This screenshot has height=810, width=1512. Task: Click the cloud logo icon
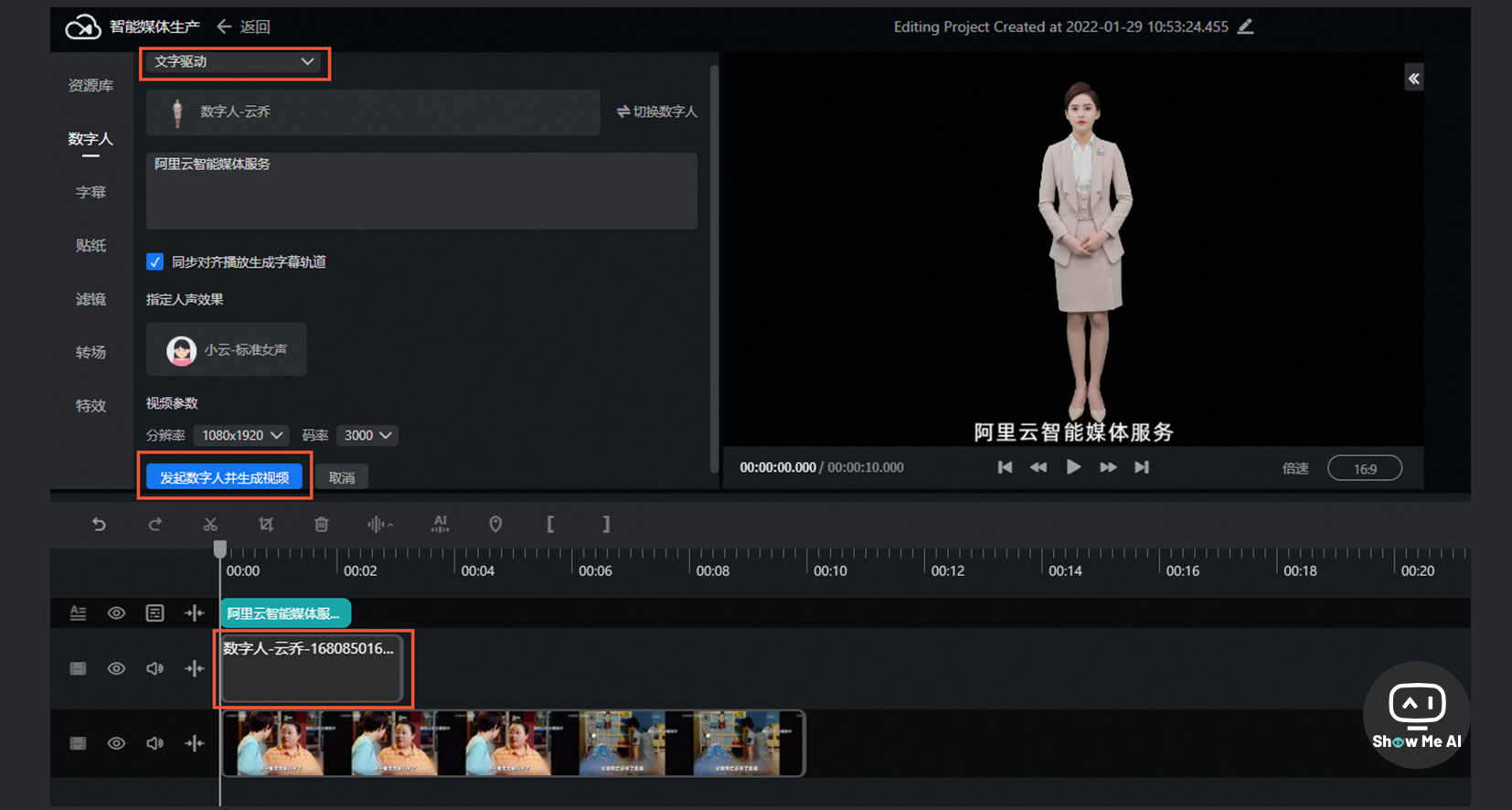82,27
